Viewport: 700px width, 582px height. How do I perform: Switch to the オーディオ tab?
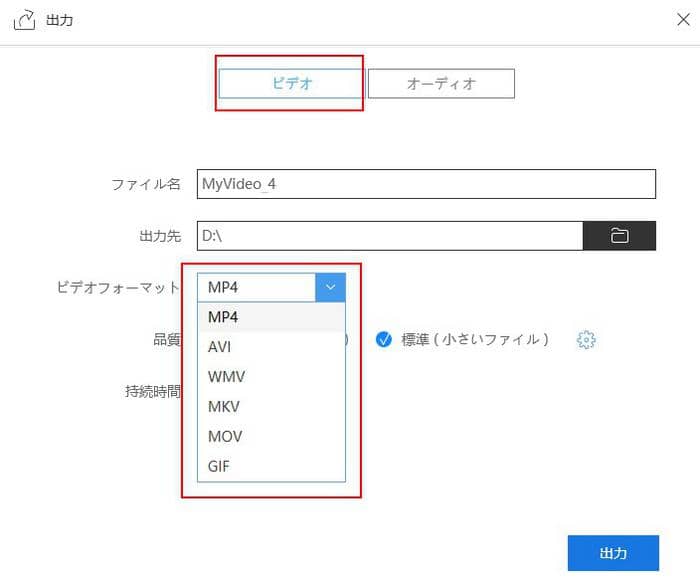tap(441, 83)
